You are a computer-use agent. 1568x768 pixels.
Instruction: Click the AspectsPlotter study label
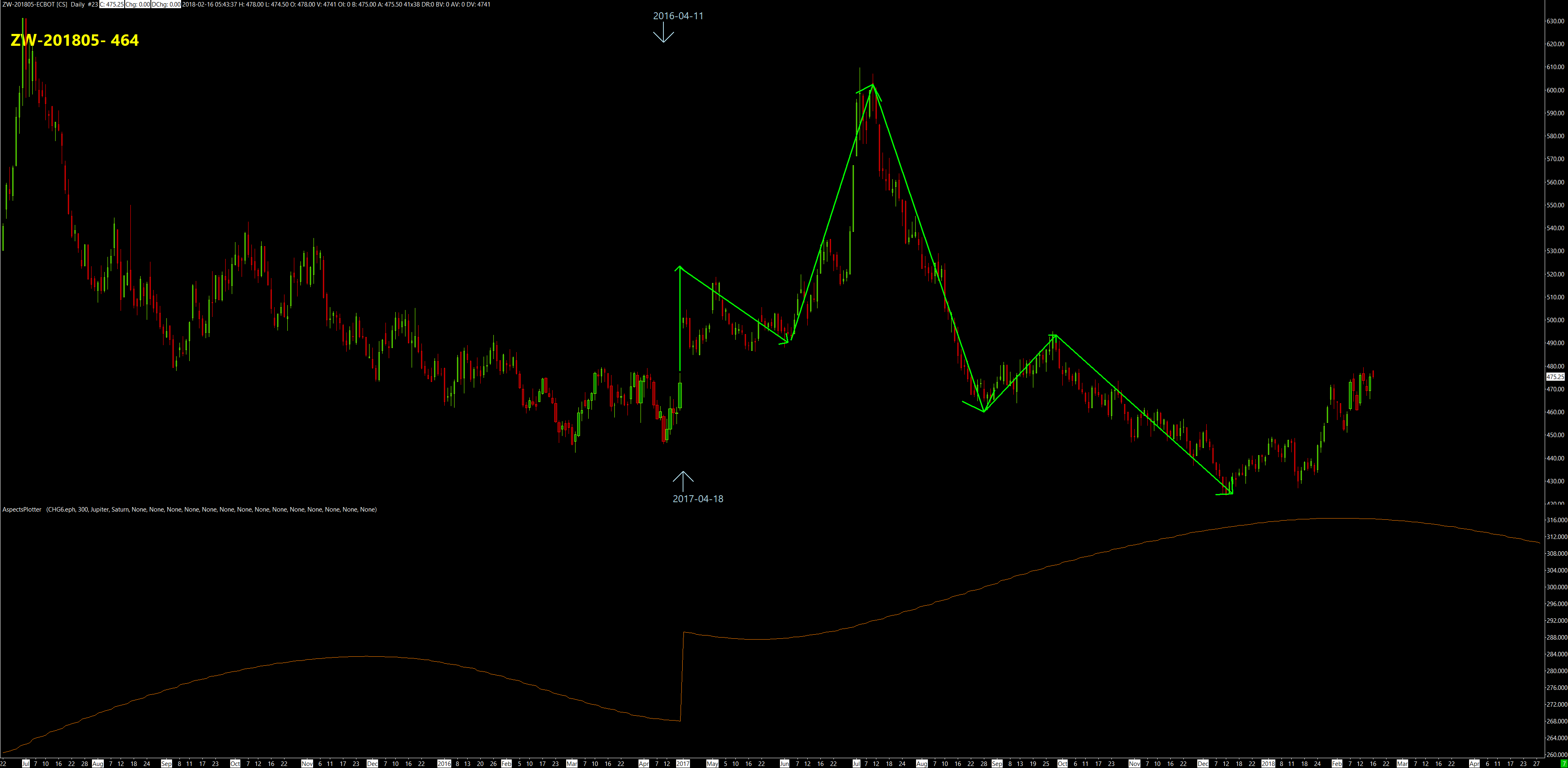22,509
